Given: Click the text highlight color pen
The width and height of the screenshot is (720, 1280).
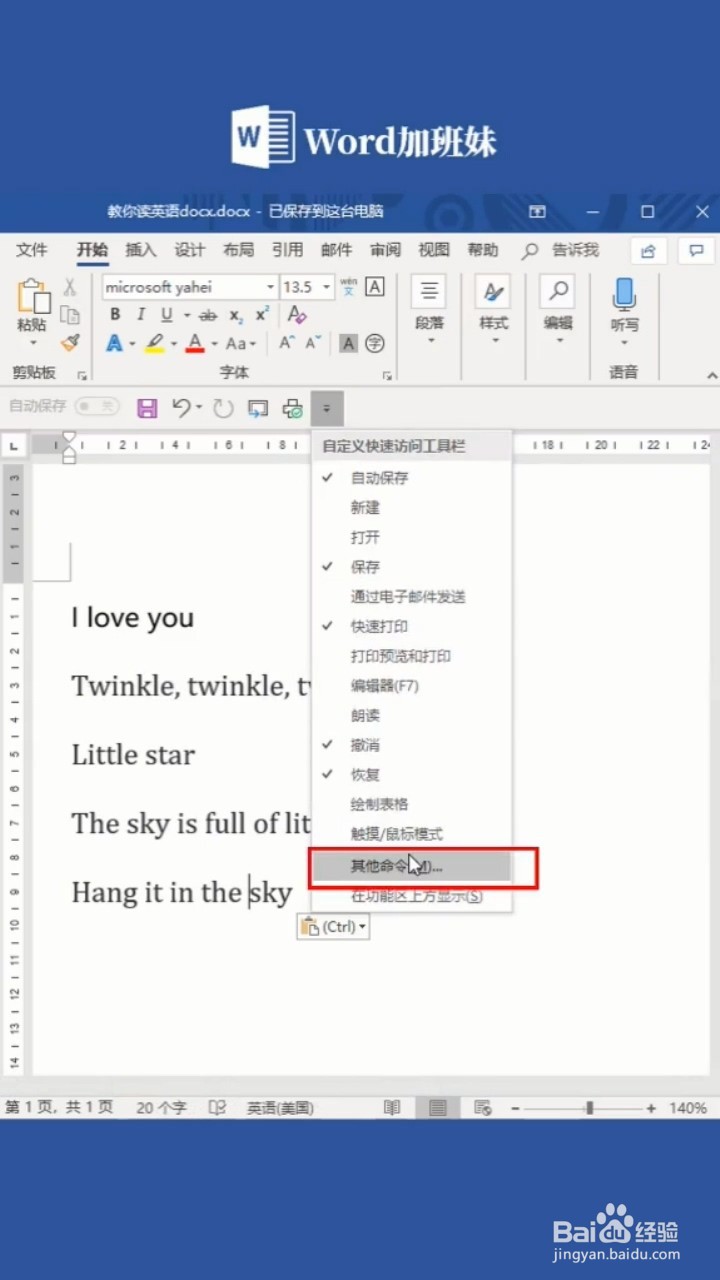Looking at the screenshot, I should (154, 344).
